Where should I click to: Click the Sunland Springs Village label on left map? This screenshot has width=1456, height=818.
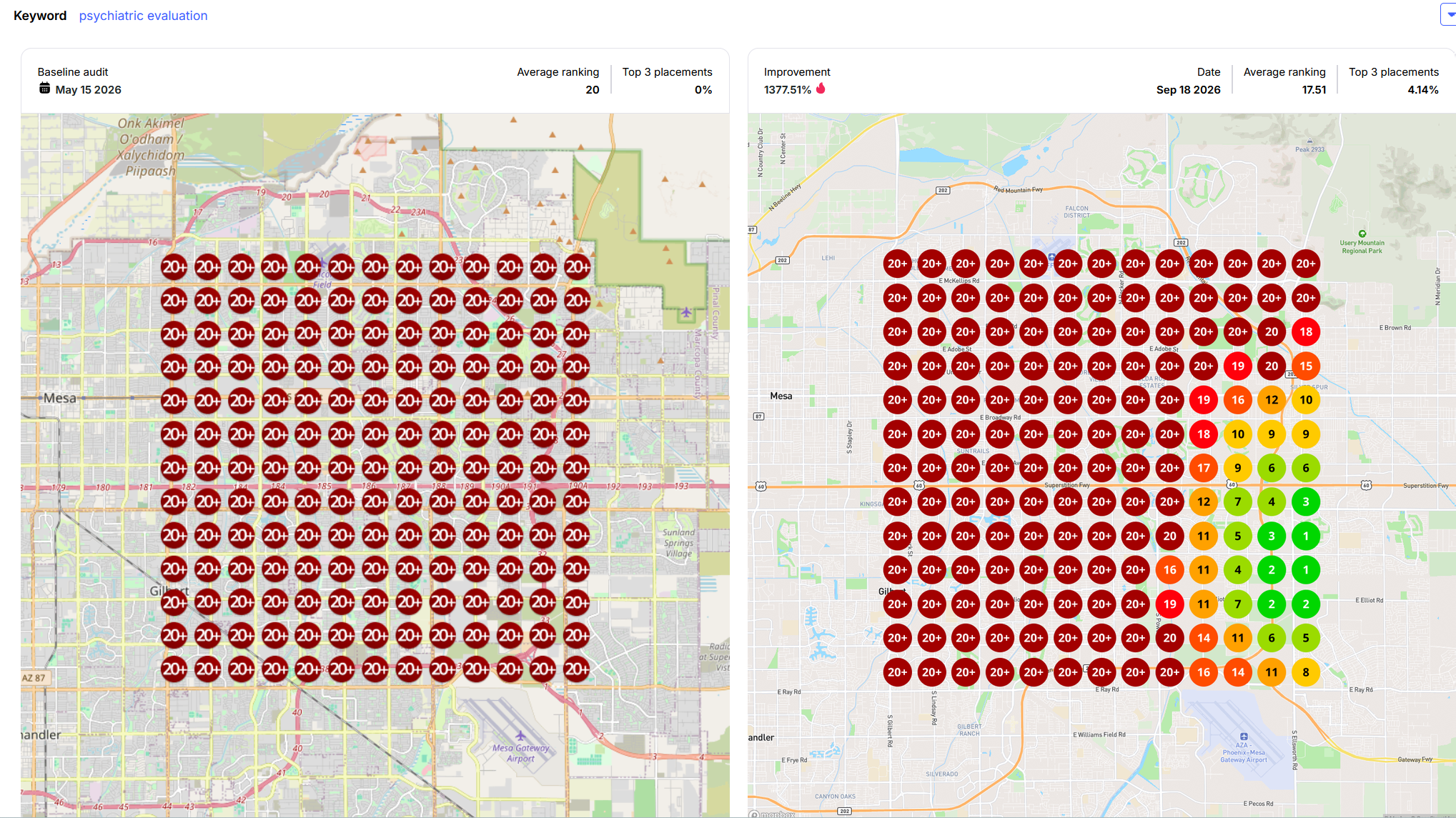[x=678, y=543]
